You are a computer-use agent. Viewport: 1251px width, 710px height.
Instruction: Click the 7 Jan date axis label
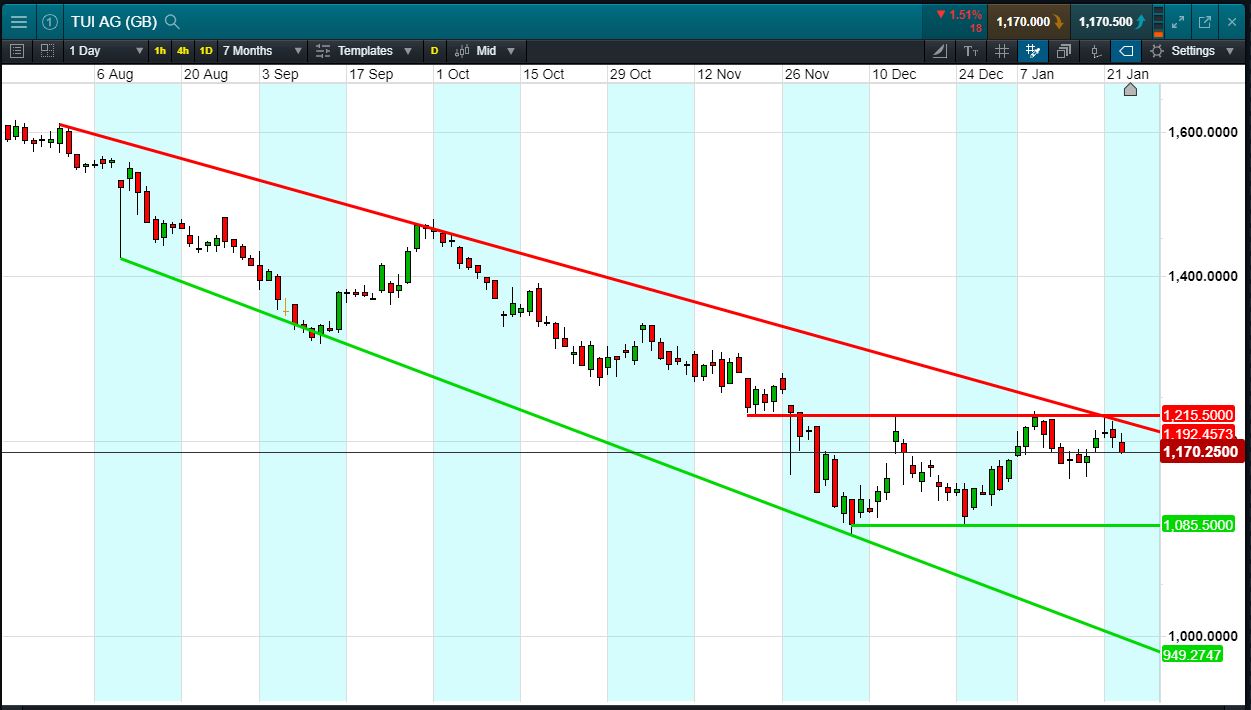[x=1036, y=75]
